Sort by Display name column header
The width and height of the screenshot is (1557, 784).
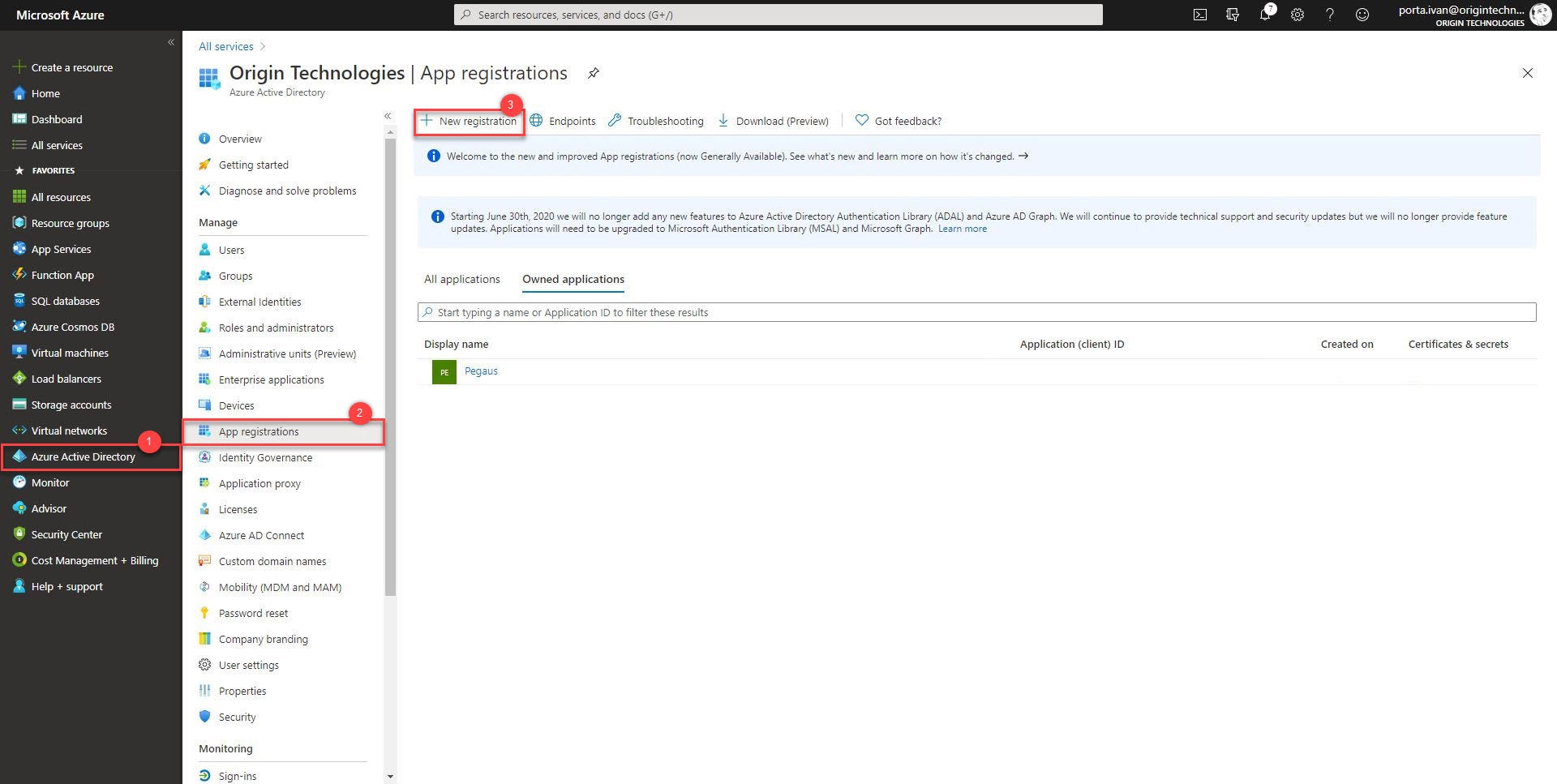tap(456, 344)
